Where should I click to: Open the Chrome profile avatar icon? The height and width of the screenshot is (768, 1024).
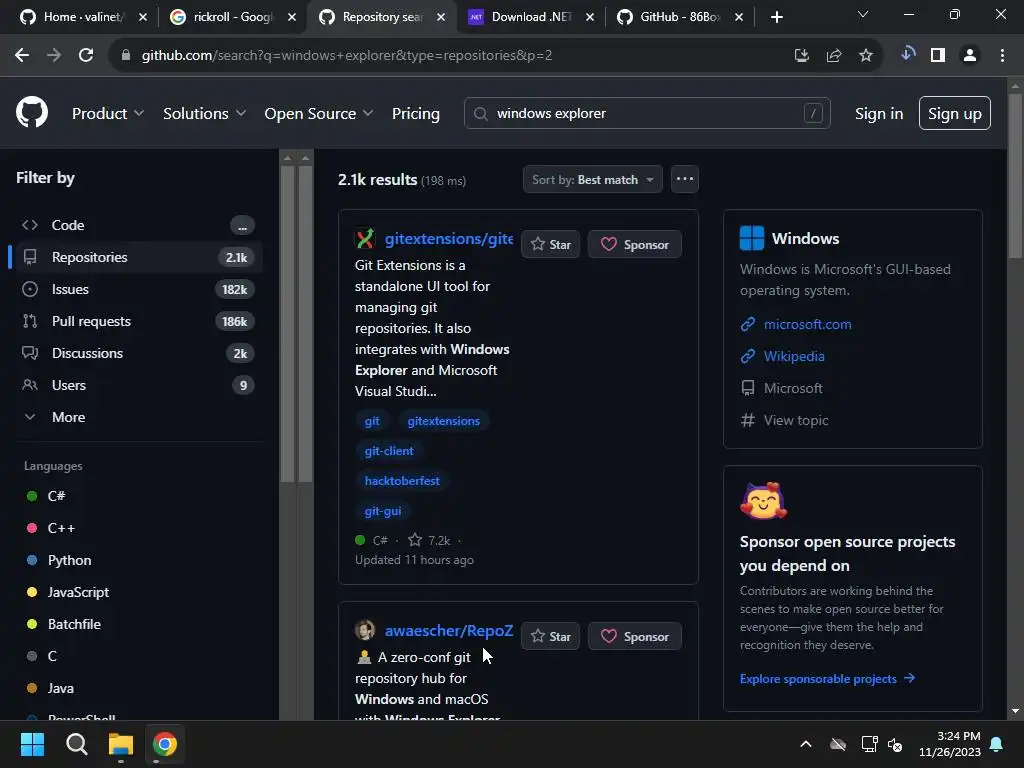(x=970, y=56)
